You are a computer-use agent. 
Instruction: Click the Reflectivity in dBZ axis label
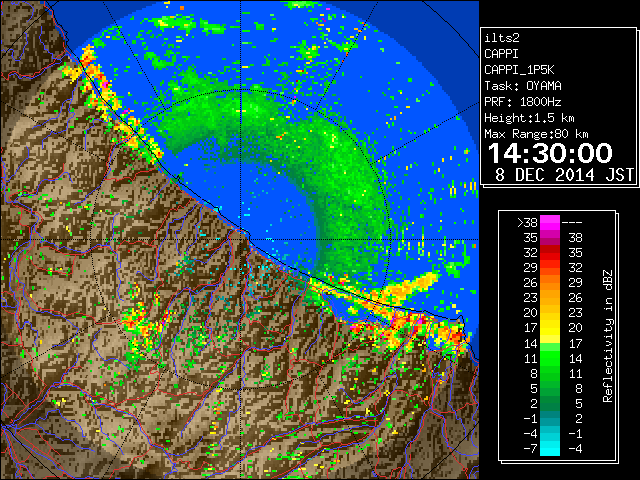point(607,336)
